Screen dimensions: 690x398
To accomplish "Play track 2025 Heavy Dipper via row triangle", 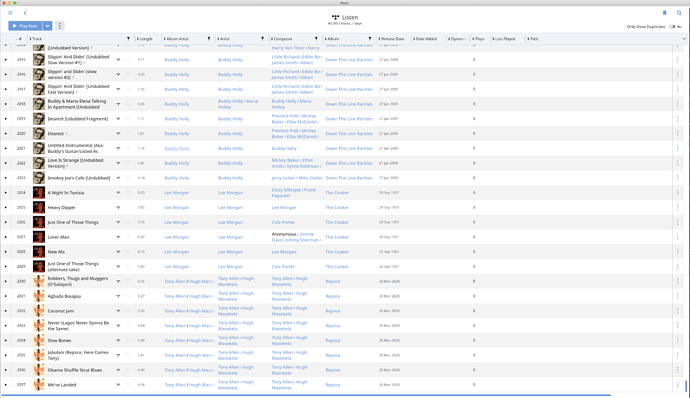I will click(x=6, y=207).
